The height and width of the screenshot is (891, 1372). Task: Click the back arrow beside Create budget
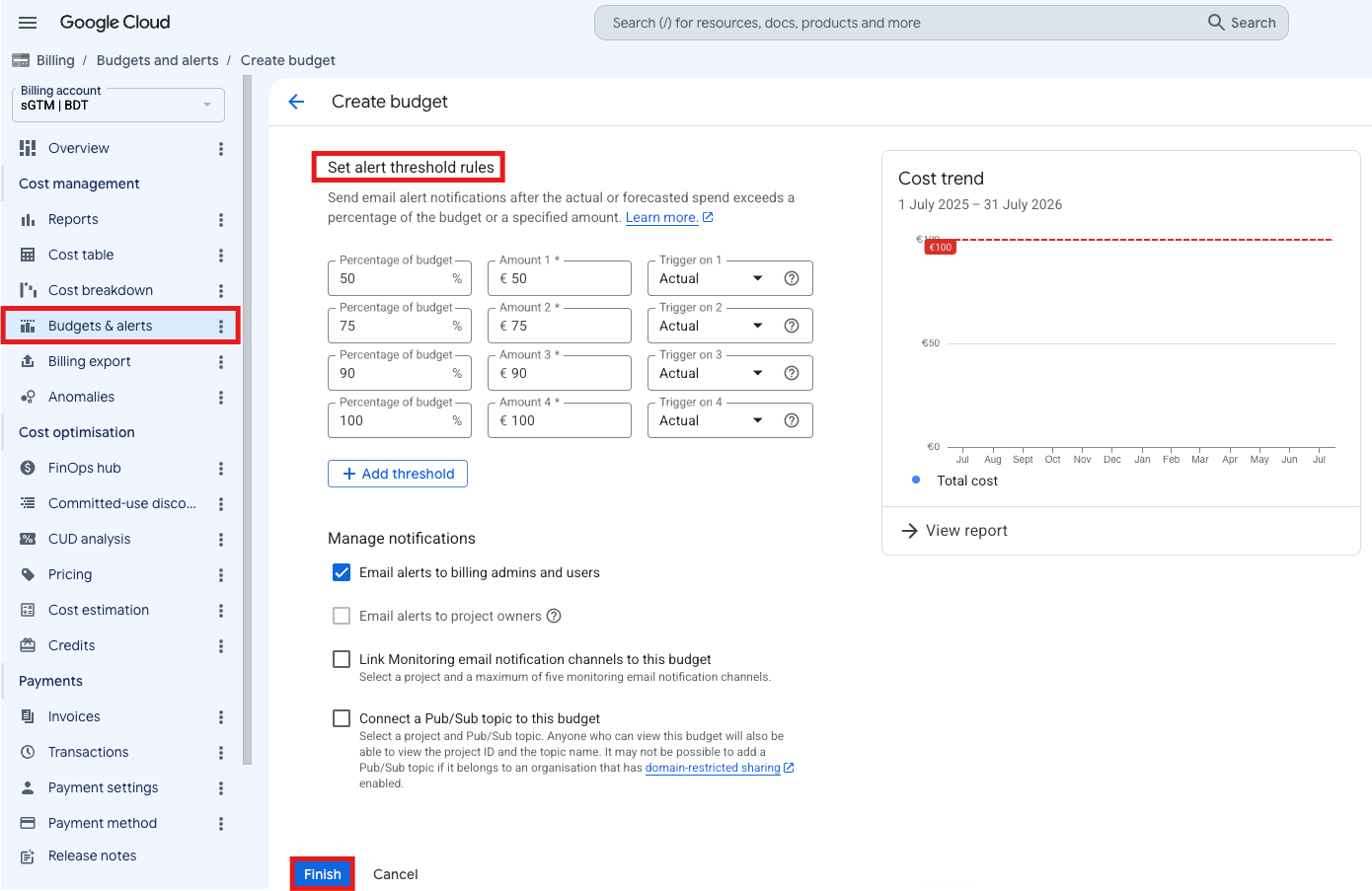click(296, 102)
